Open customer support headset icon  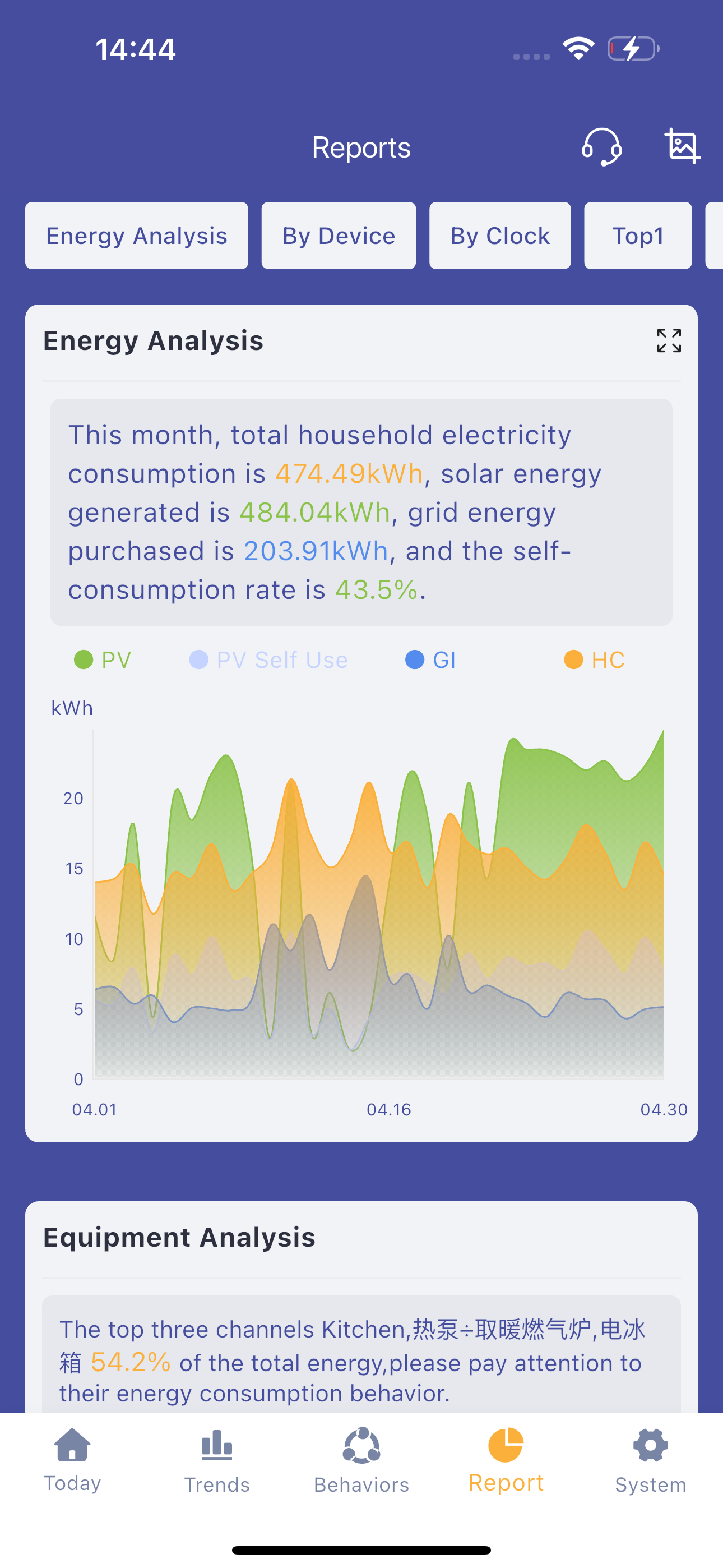point(601,147)
